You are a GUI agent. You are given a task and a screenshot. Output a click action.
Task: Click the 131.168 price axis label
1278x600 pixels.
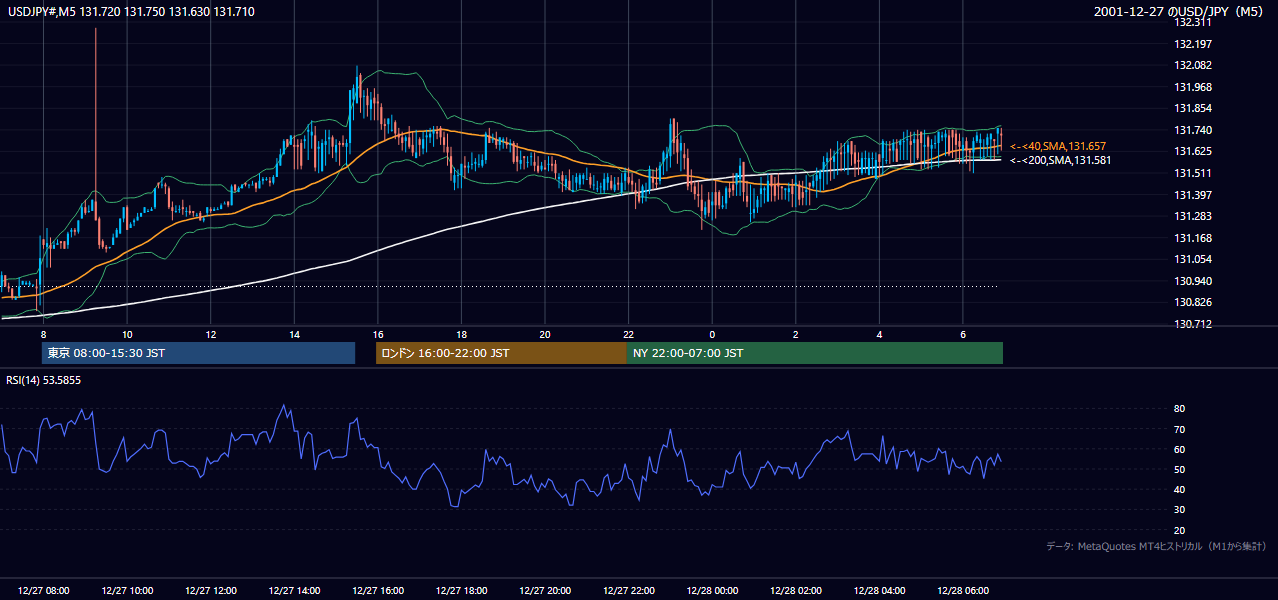(x=1195, y=238)
